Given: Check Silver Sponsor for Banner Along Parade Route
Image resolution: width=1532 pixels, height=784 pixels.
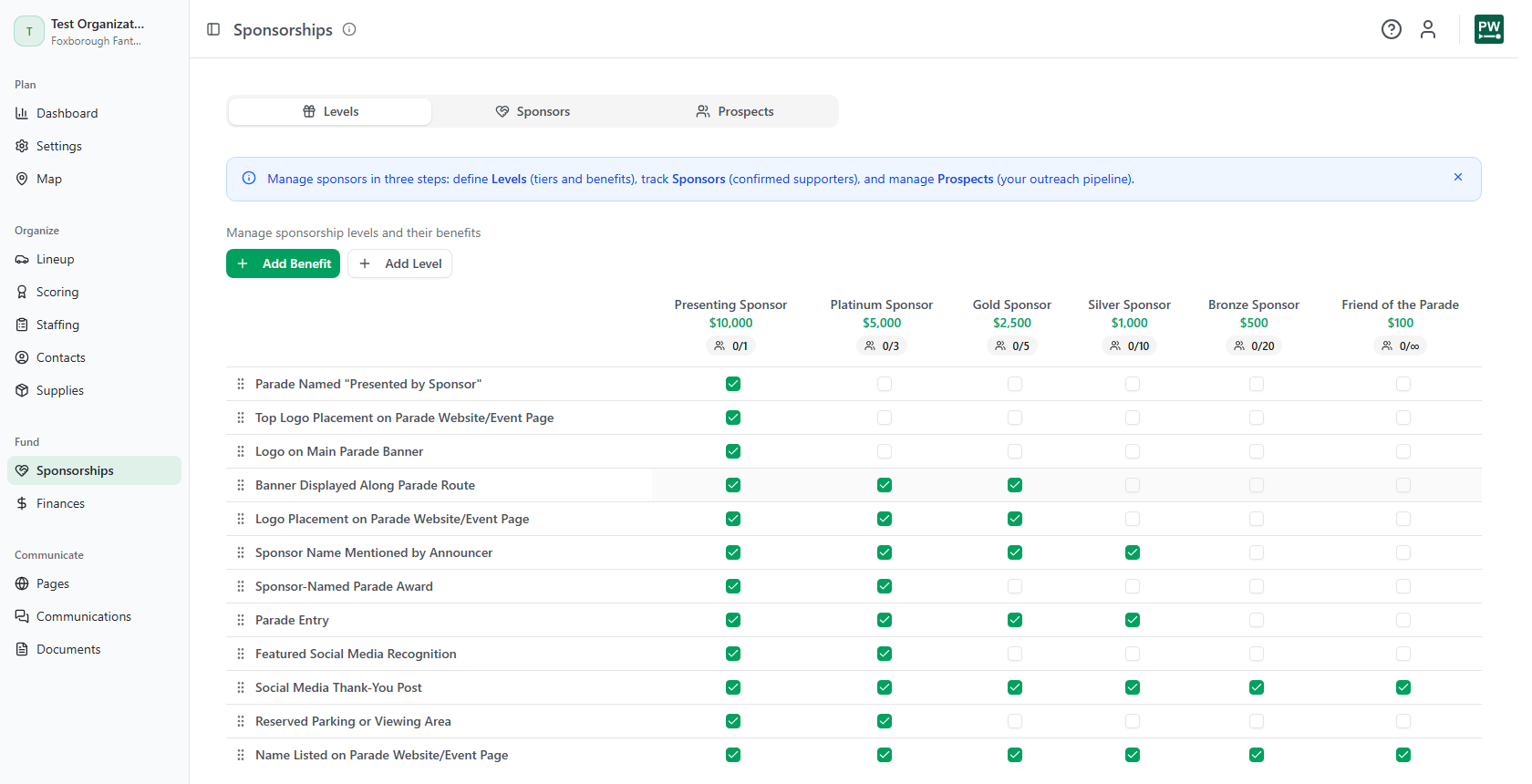Looking at the screenshot, I should click(1133, 485).
